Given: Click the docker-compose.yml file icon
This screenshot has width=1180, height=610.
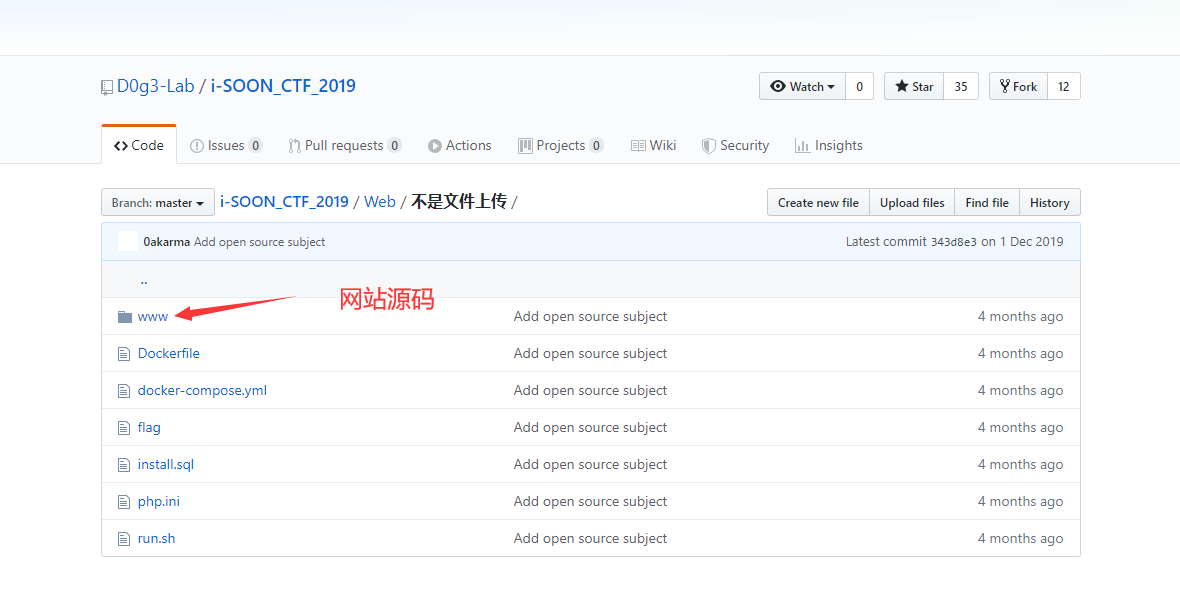Looking at the screenshot, I should pyautogui.click(x=124, y=390).
